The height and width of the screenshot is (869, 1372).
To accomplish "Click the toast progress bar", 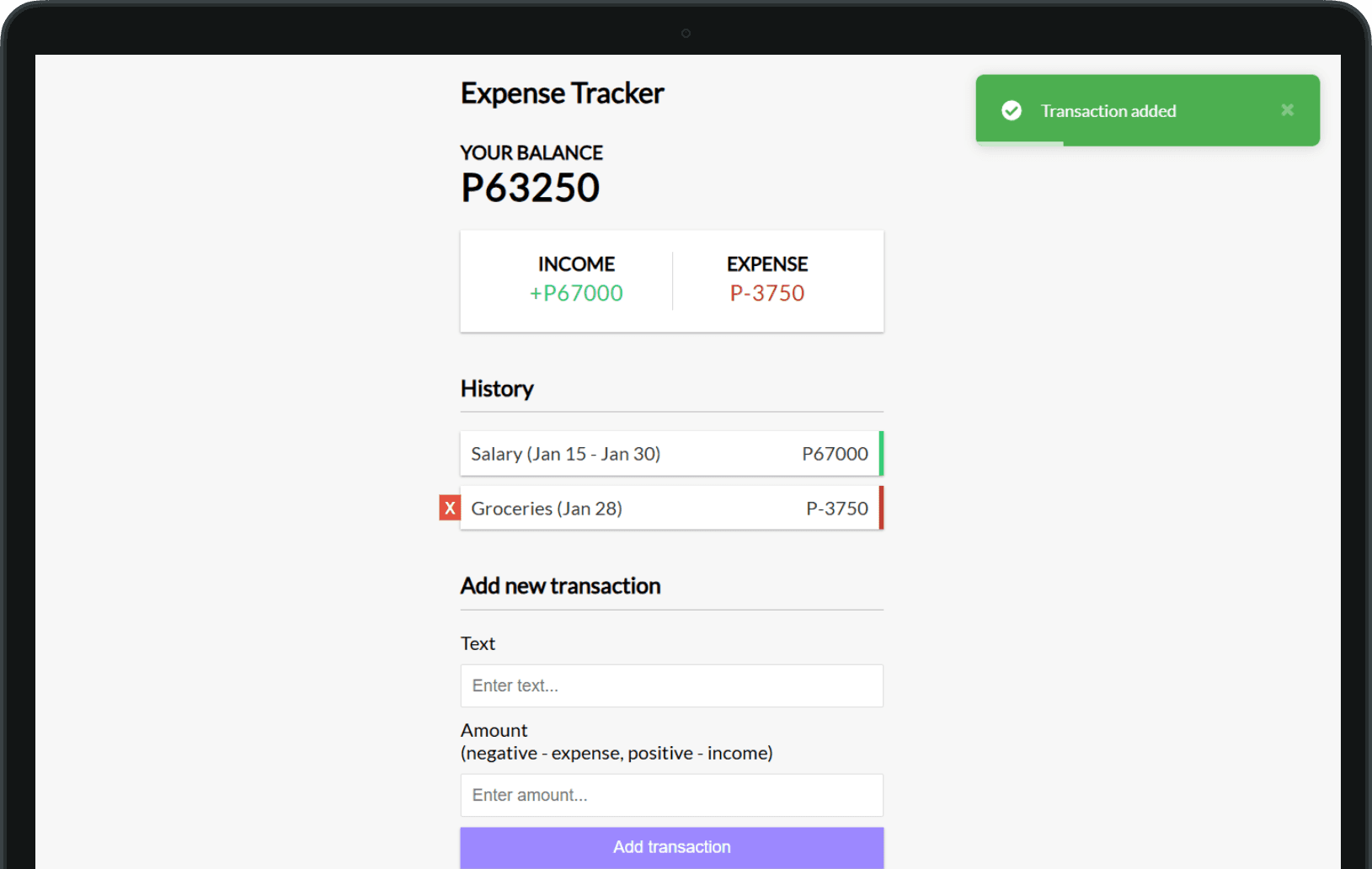I will pyautogui.click(x=1020, y=144).
